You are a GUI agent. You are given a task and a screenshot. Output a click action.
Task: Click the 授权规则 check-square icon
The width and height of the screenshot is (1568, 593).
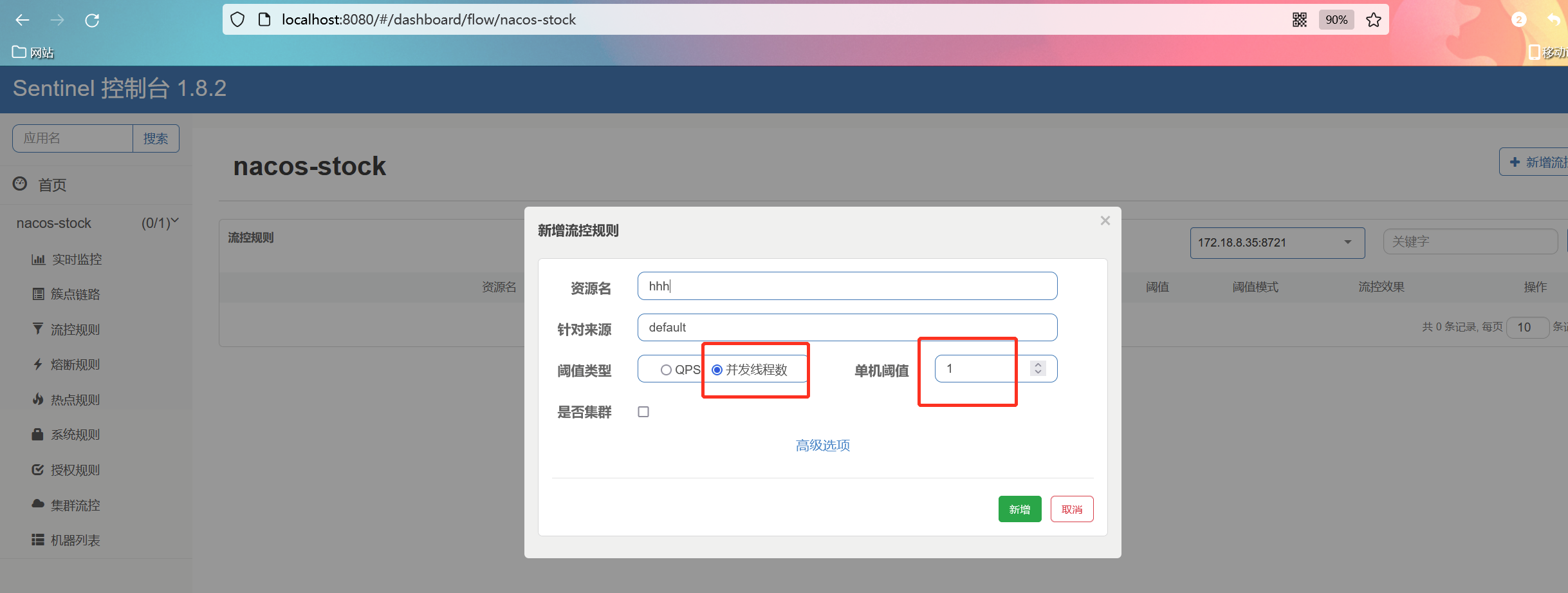(38, 469)
